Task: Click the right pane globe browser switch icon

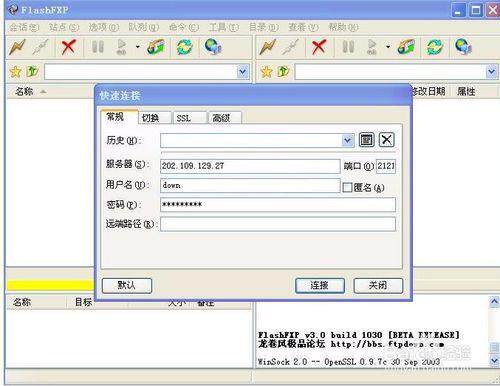Action: click(463, 47)
